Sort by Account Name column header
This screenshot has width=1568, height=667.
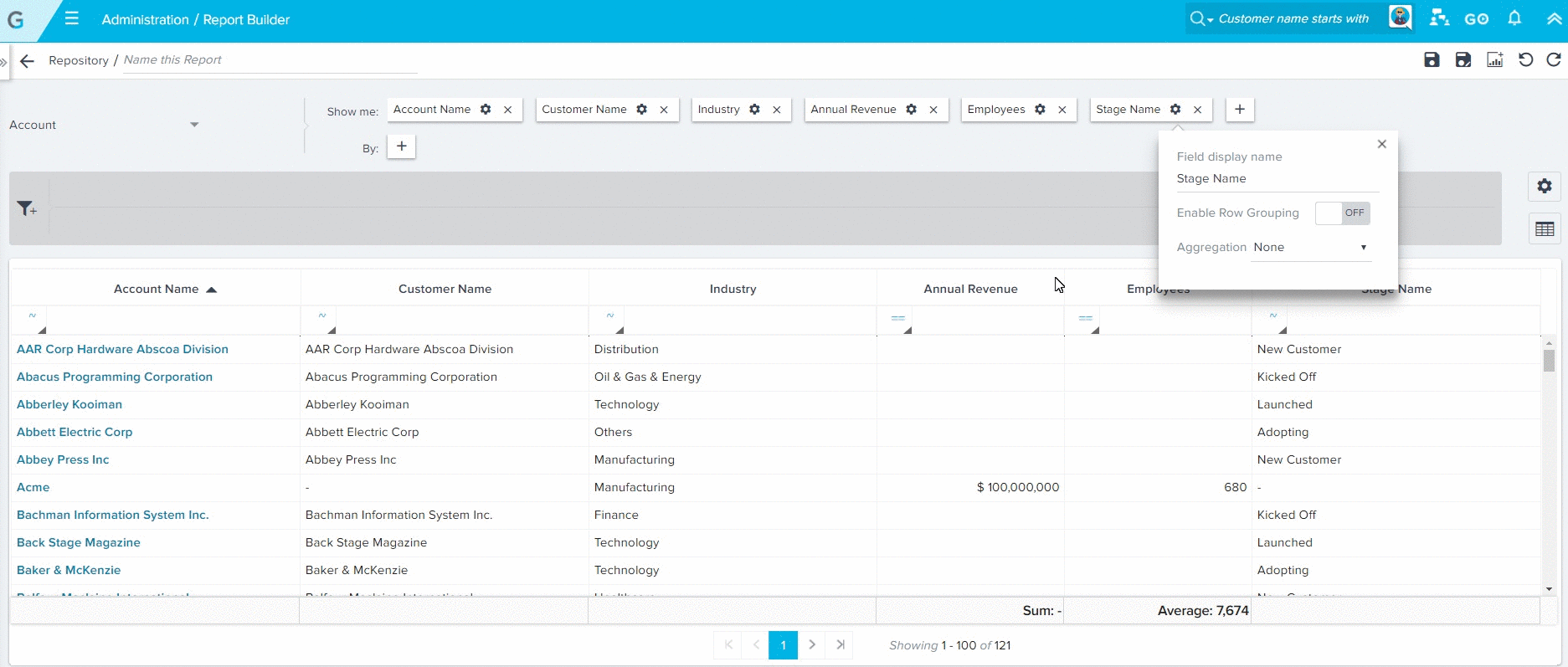click(157, 289)
